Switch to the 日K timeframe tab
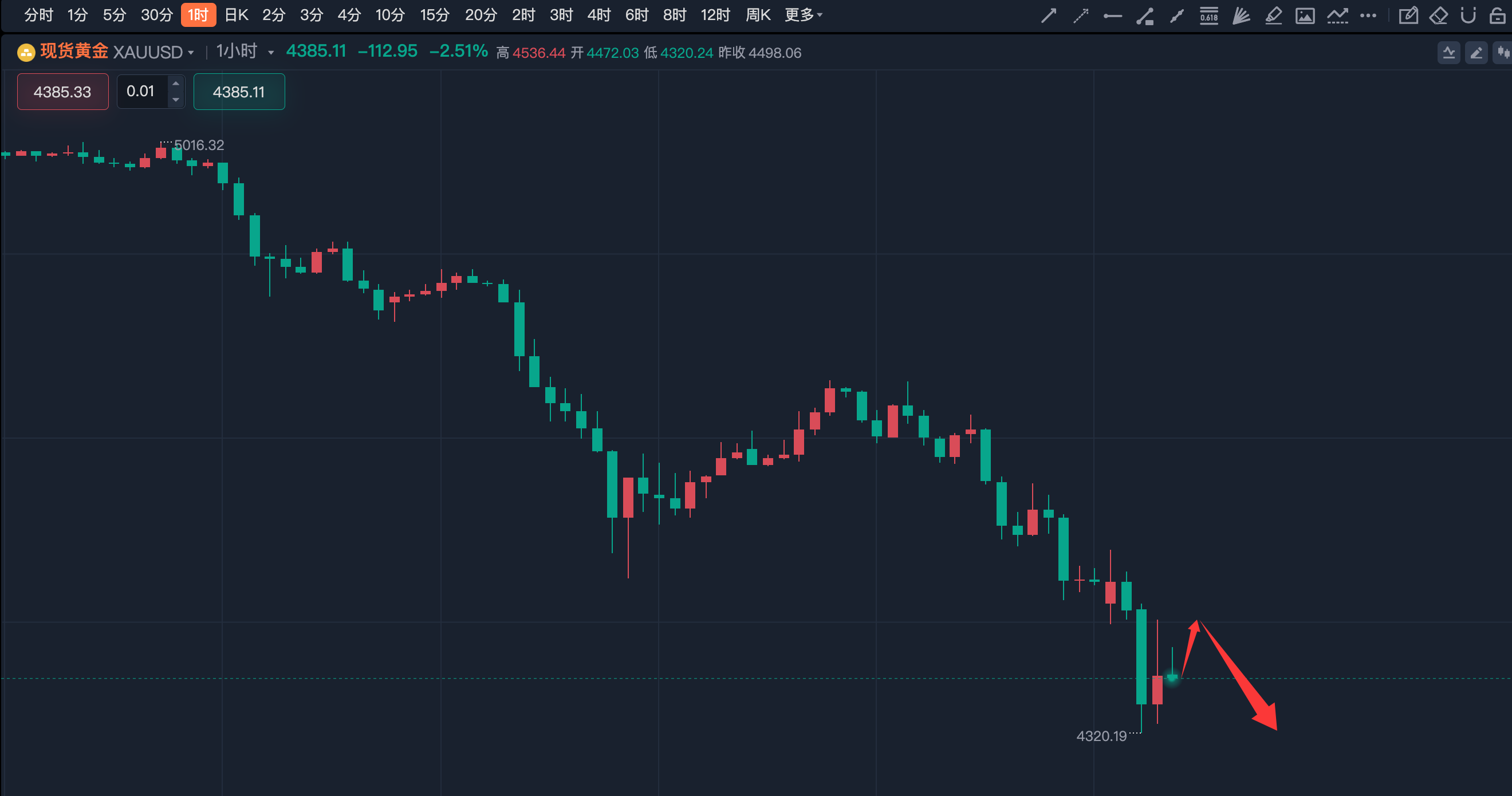 tap(237, 15)
